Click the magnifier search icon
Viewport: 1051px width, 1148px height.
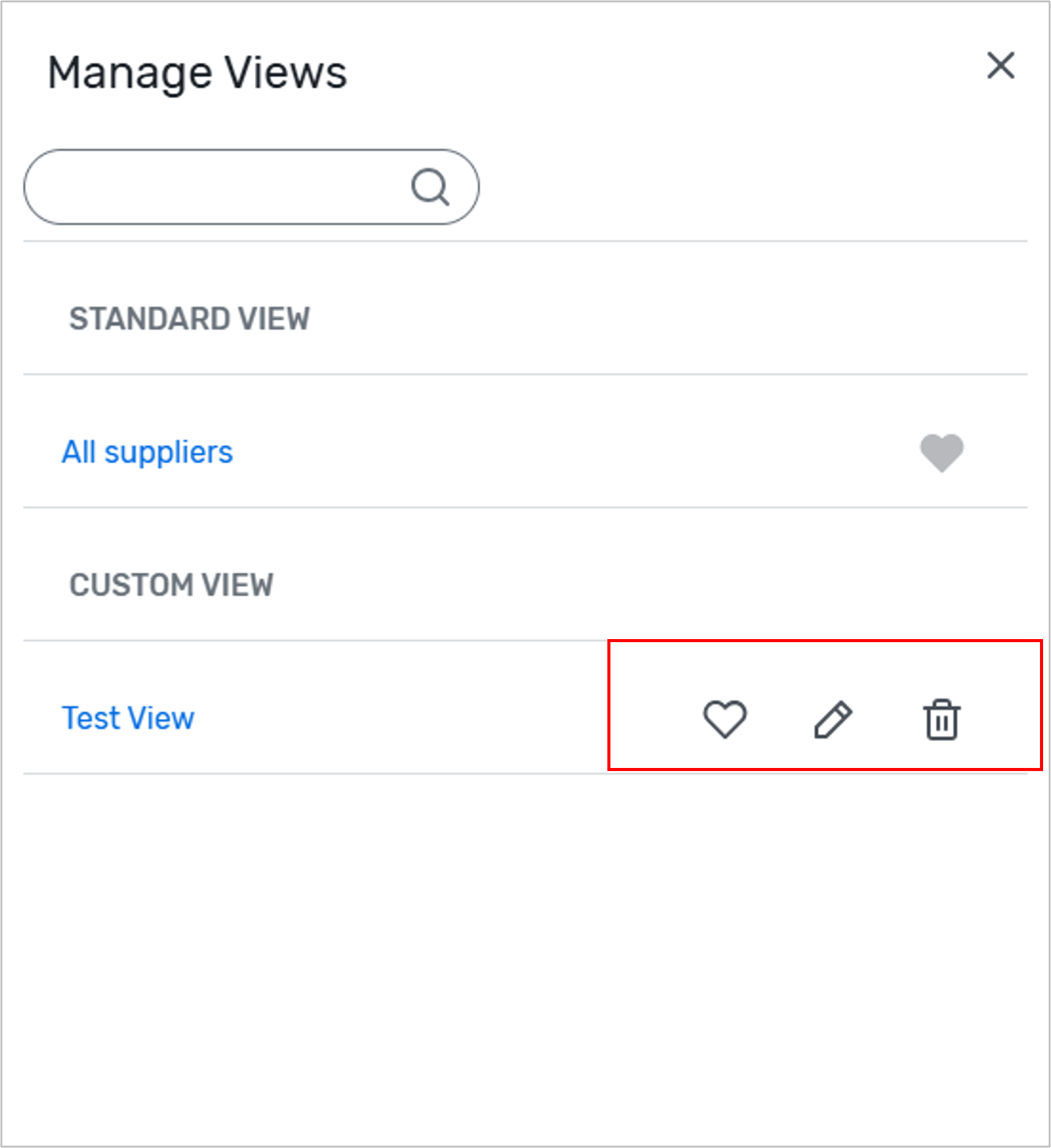[x=430, y=187]
